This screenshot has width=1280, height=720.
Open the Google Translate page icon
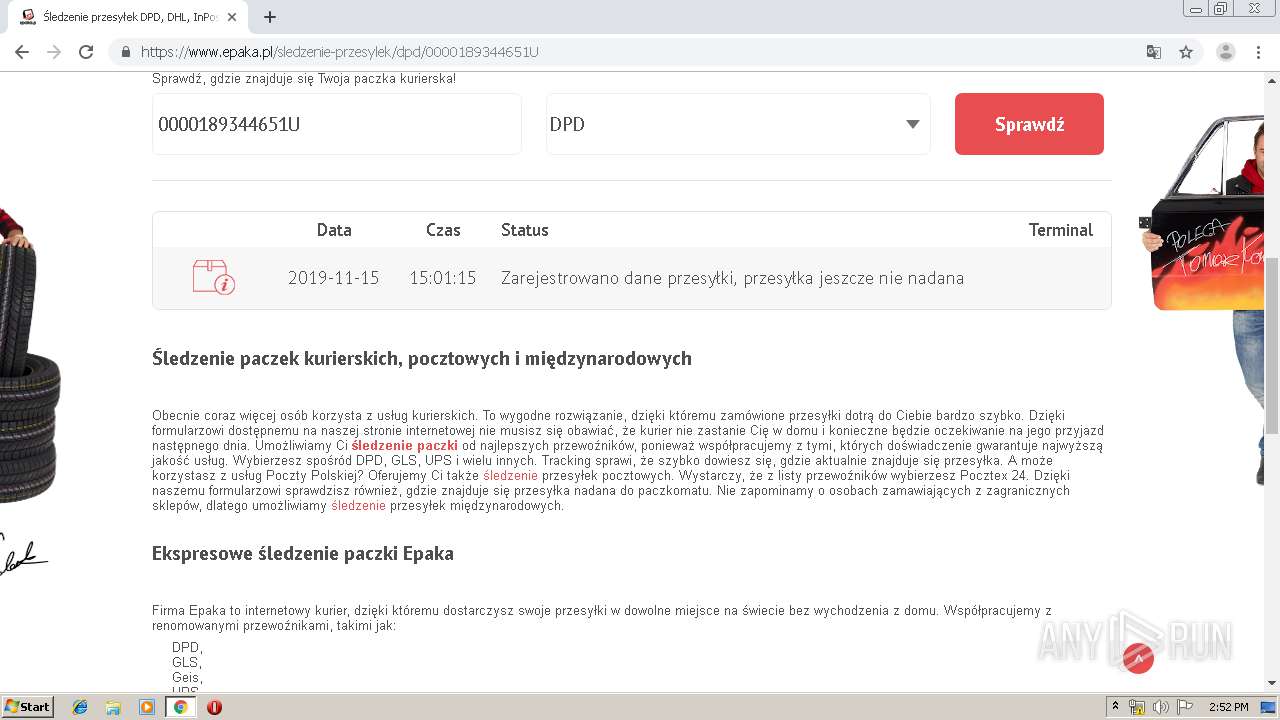click(x=1154, y=52)
